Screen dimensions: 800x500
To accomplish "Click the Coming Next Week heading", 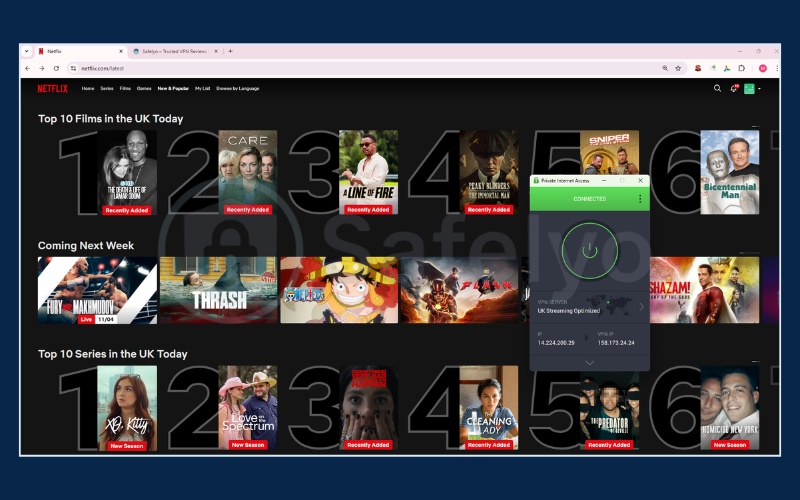I will pyautogui.click(x=86, y=245).
